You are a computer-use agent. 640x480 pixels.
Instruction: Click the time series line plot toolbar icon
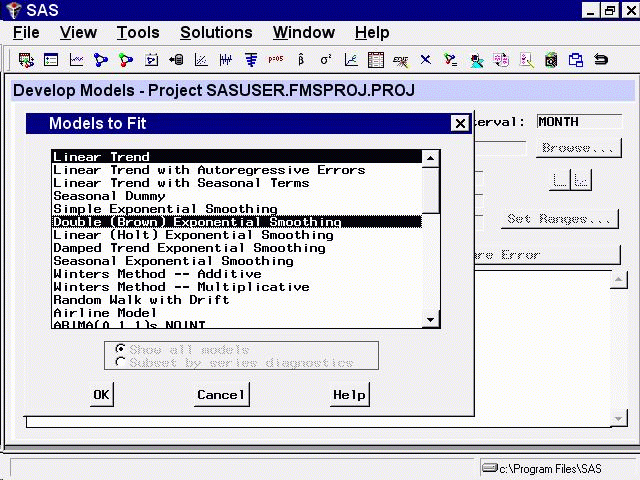(76, 60)
